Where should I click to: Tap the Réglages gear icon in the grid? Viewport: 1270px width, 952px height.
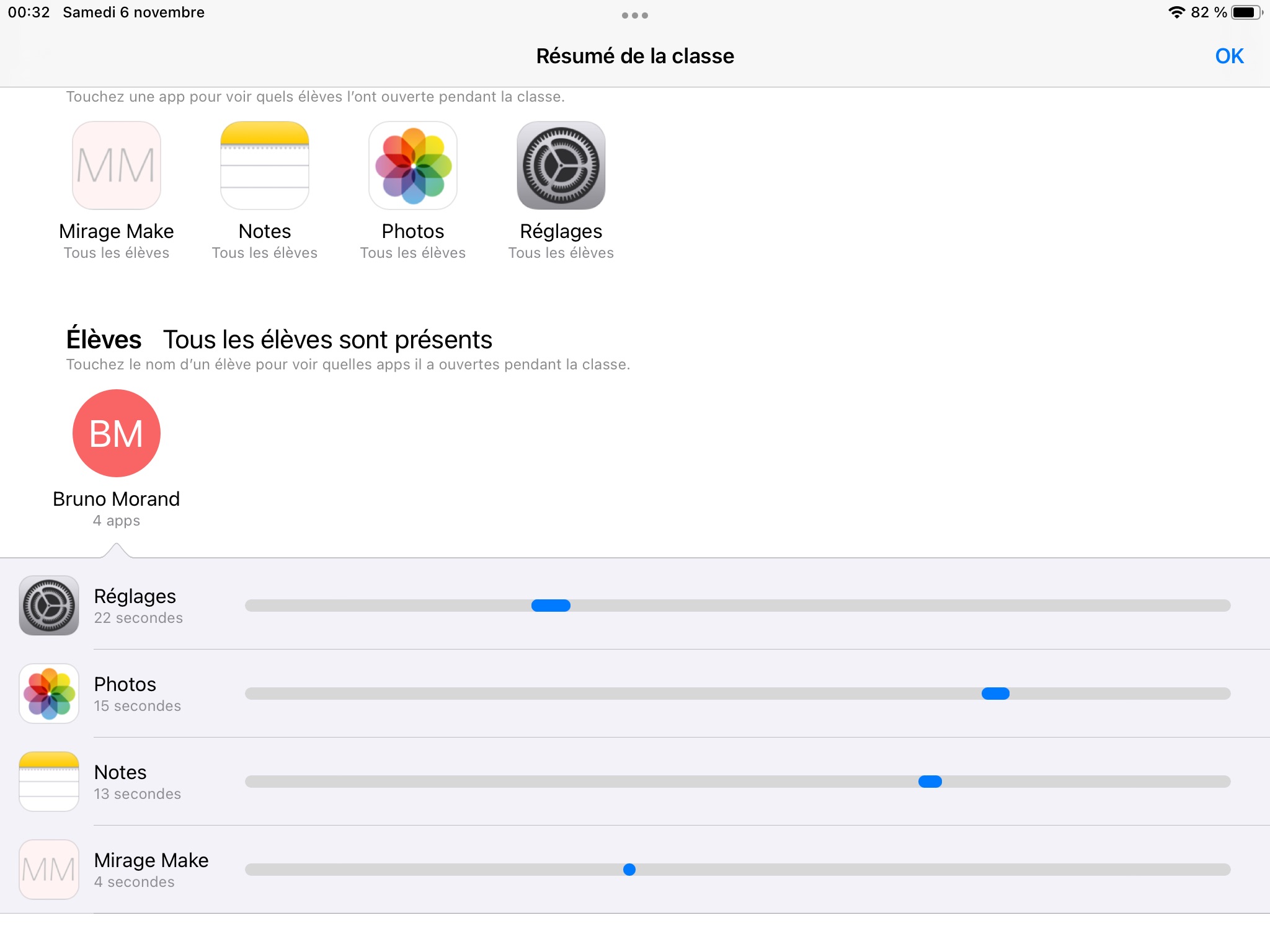pos(561,165)
